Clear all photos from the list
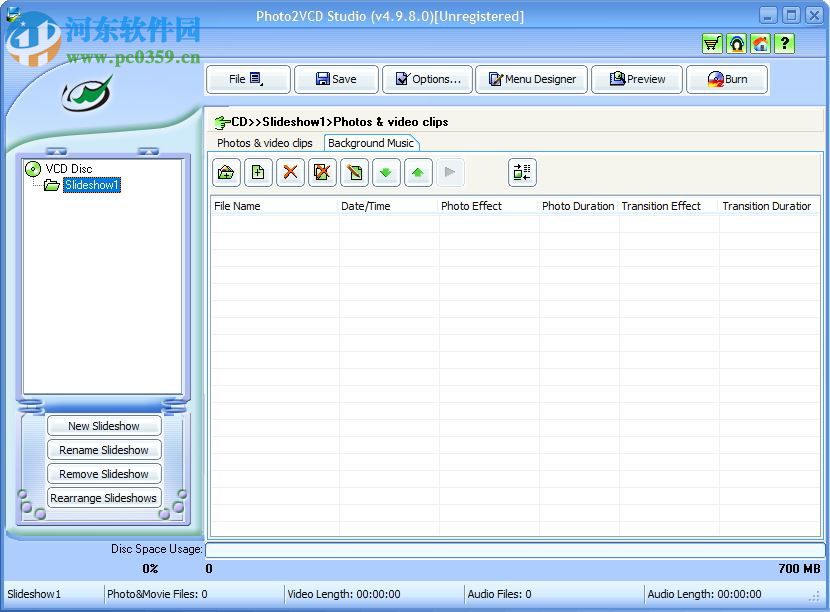This screenshot has height=612, width=830. tap(322, 172)
